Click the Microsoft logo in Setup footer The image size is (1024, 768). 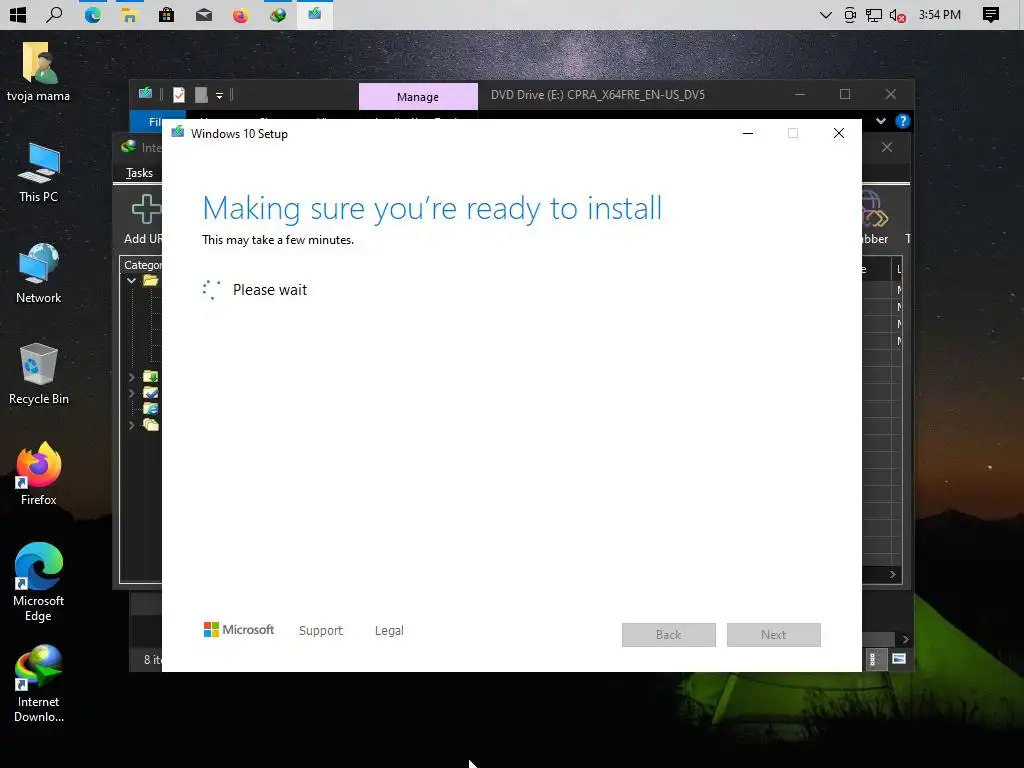click(x=239, y=630)
